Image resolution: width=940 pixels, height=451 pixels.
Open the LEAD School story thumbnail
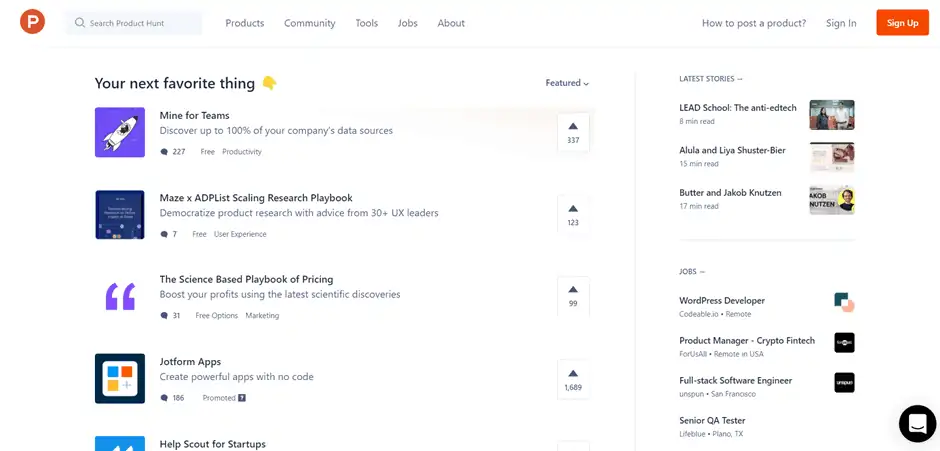pyautogui.click(x=831, y=114)
